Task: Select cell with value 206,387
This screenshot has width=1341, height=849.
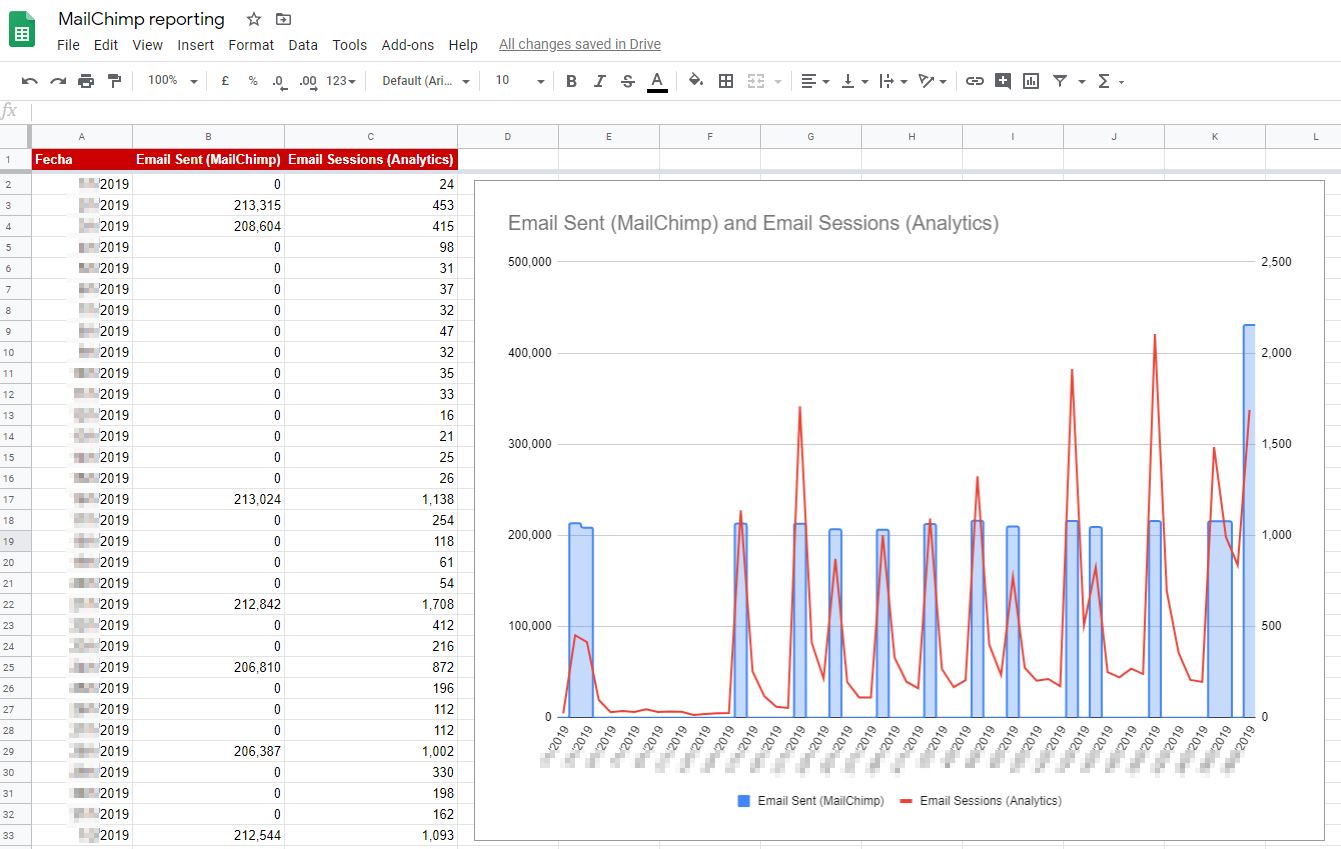Action: click(208, 751)
